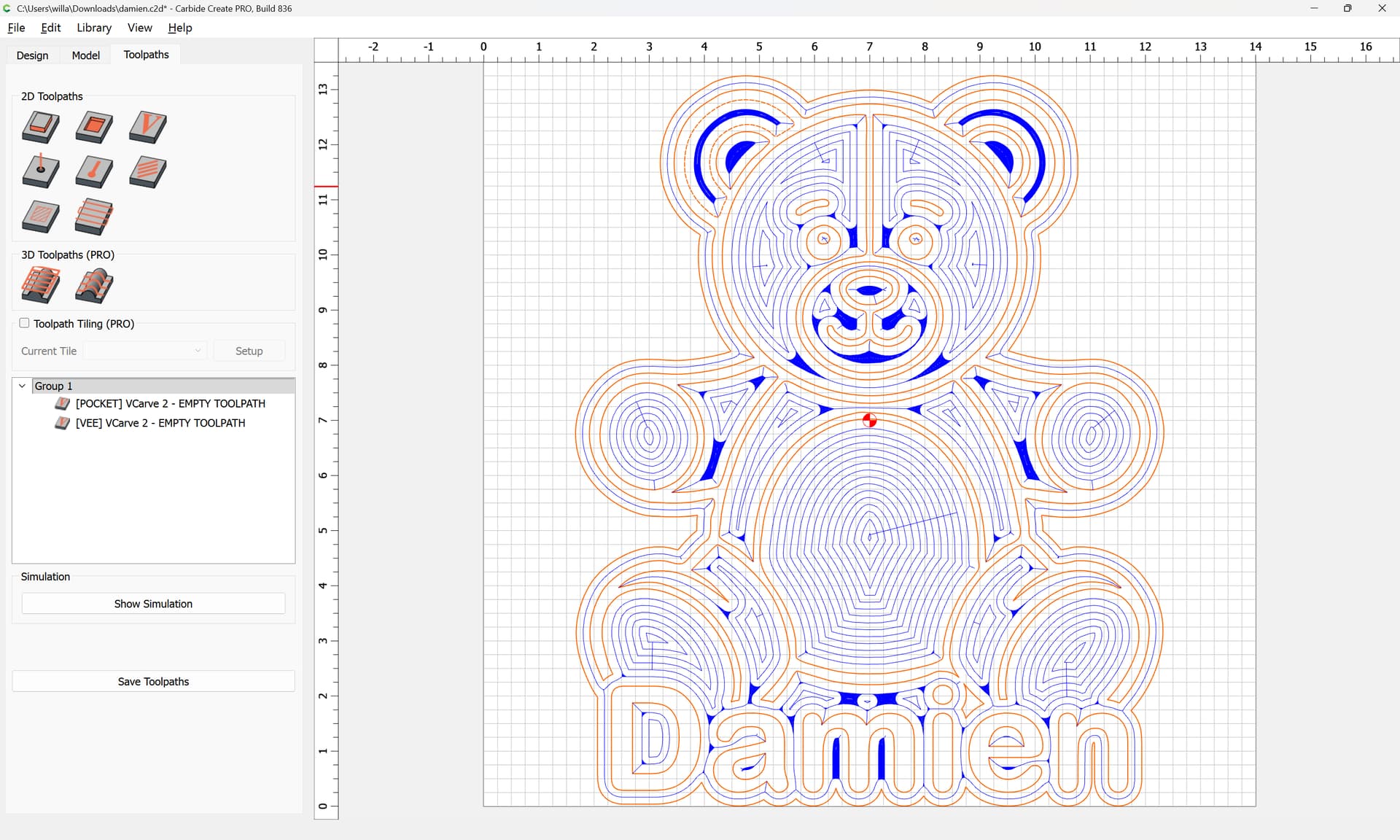The height and width of the screenshot is (840, 1400).
Task: Click the hatched square toolpath icon
Action: [41, 217]
